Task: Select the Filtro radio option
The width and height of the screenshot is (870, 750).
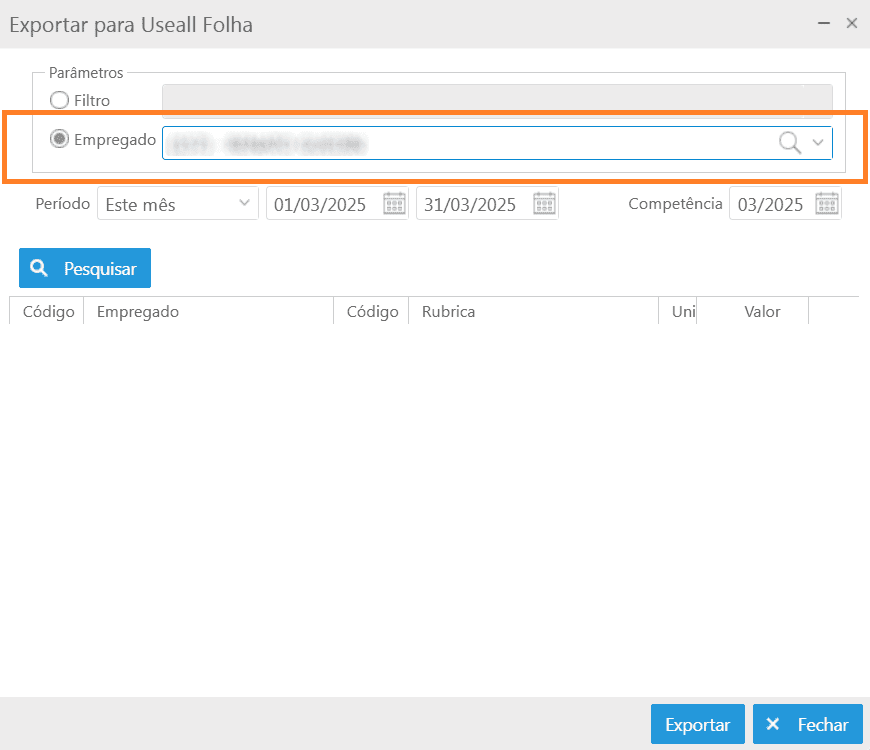Action: tap(59, 100)
